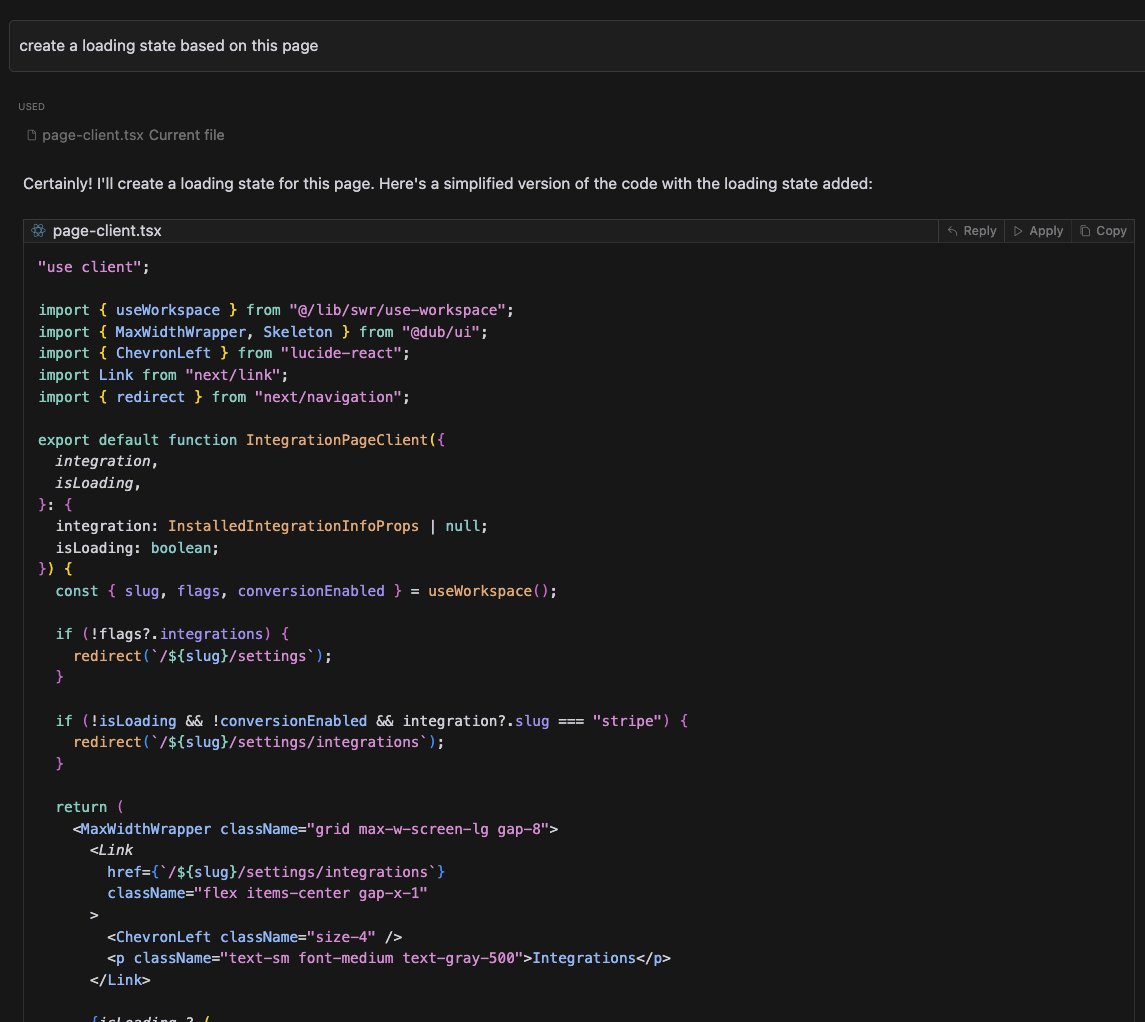
Task: Copy the code block contents
Action: point(1103,231)
